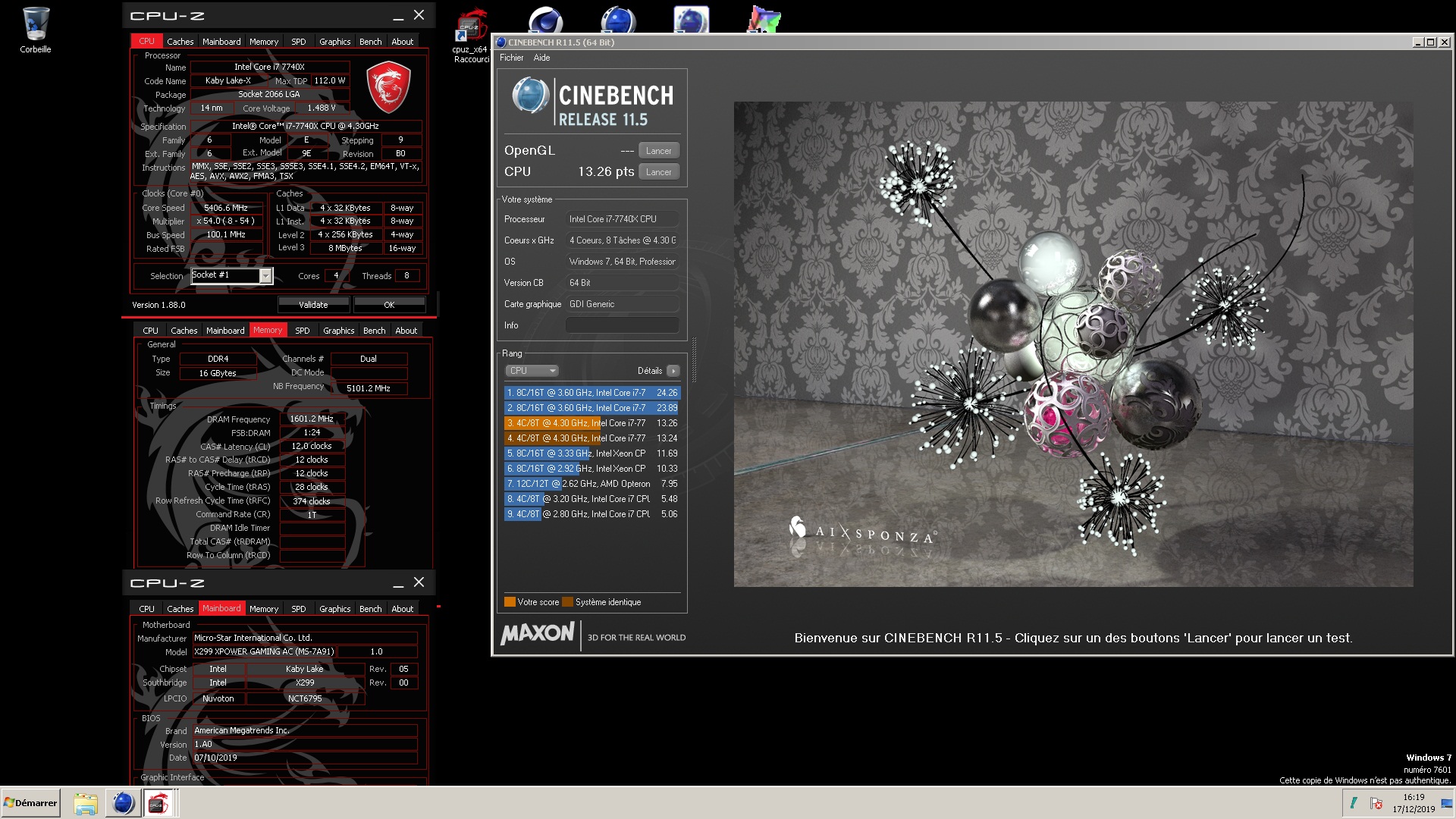This screenshot has height=819, width=1456.
Task: Select the AMD Opteron ranking row
Action: click(591, 484)
